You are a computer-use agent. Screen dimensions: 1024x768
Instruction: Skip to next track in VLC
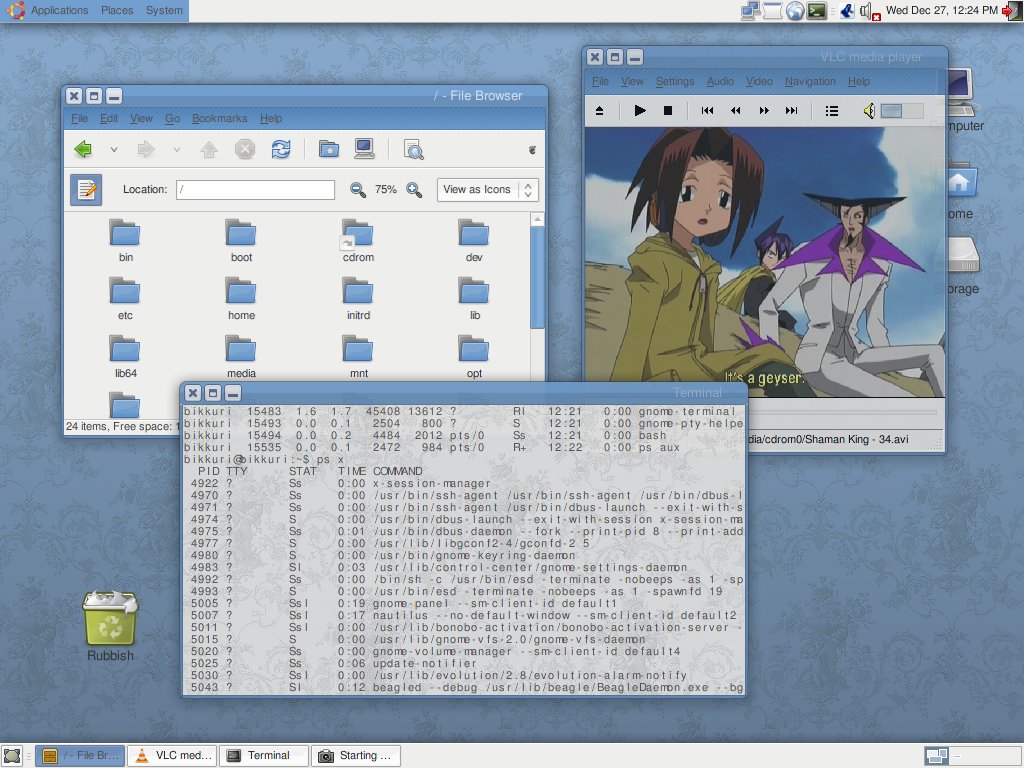coord(792,111)
